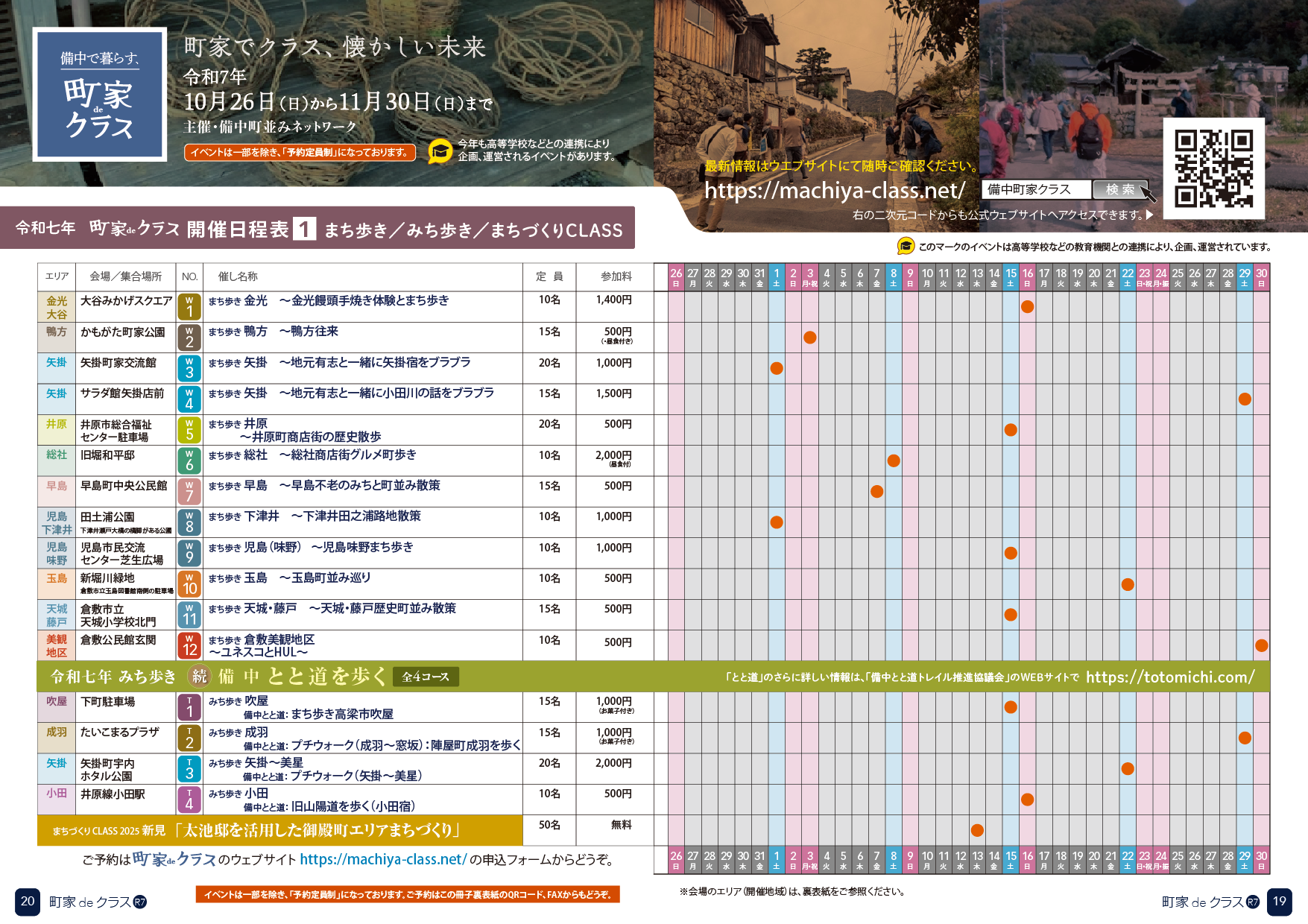
Task: Click the orange 予約定員制 notice in header
Action: (x=299, y=153)
